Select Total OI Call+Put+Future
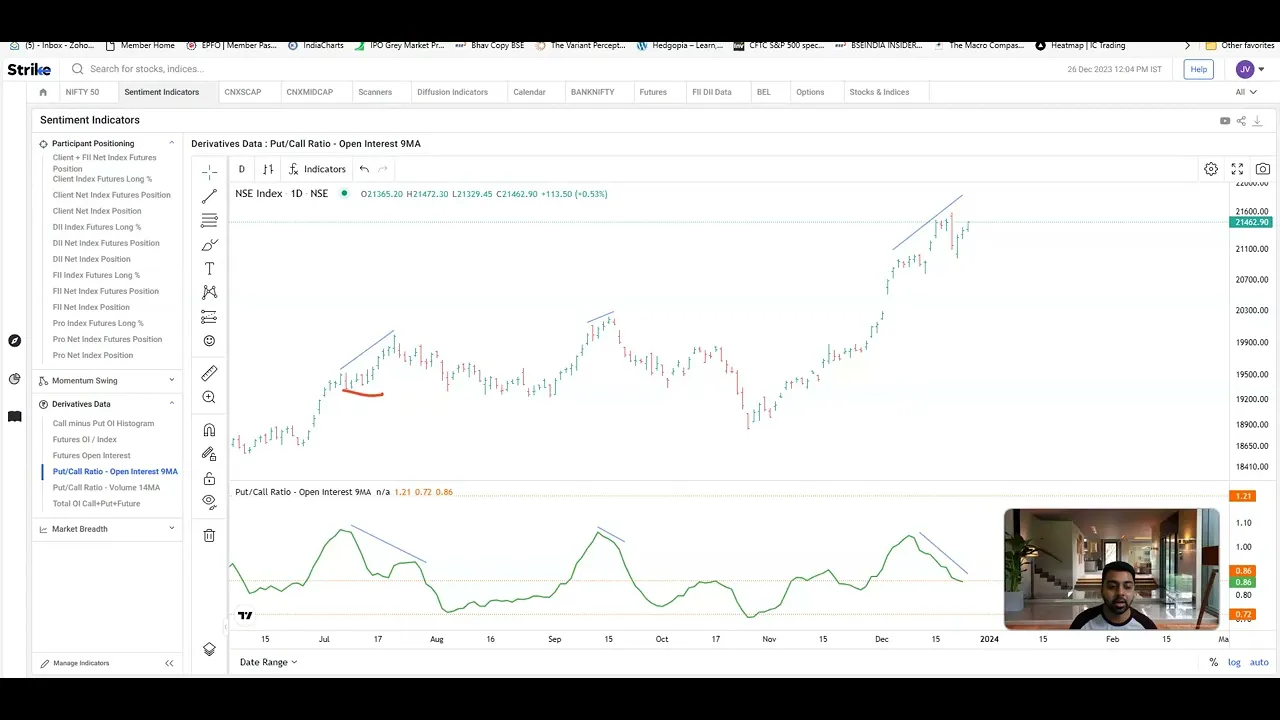 click(x=96, y=504)
